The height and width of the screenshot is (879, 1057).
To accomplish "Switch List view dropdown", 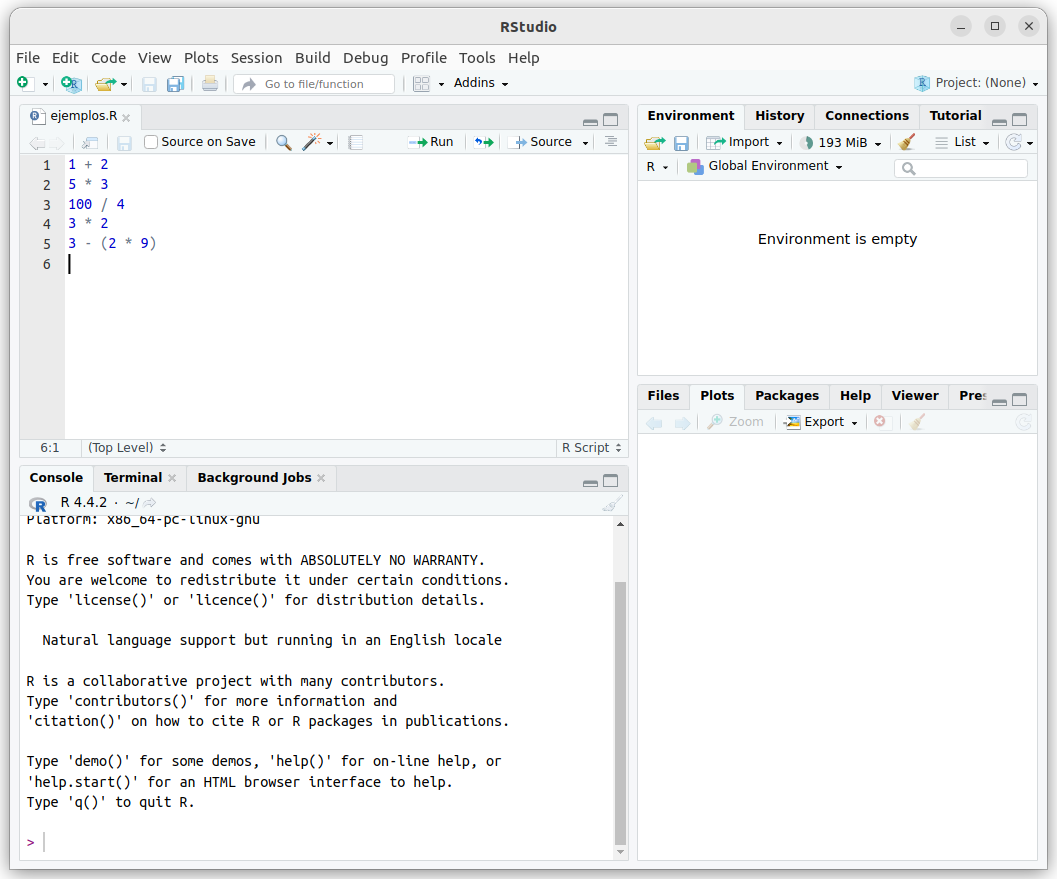I will [963, 142].
